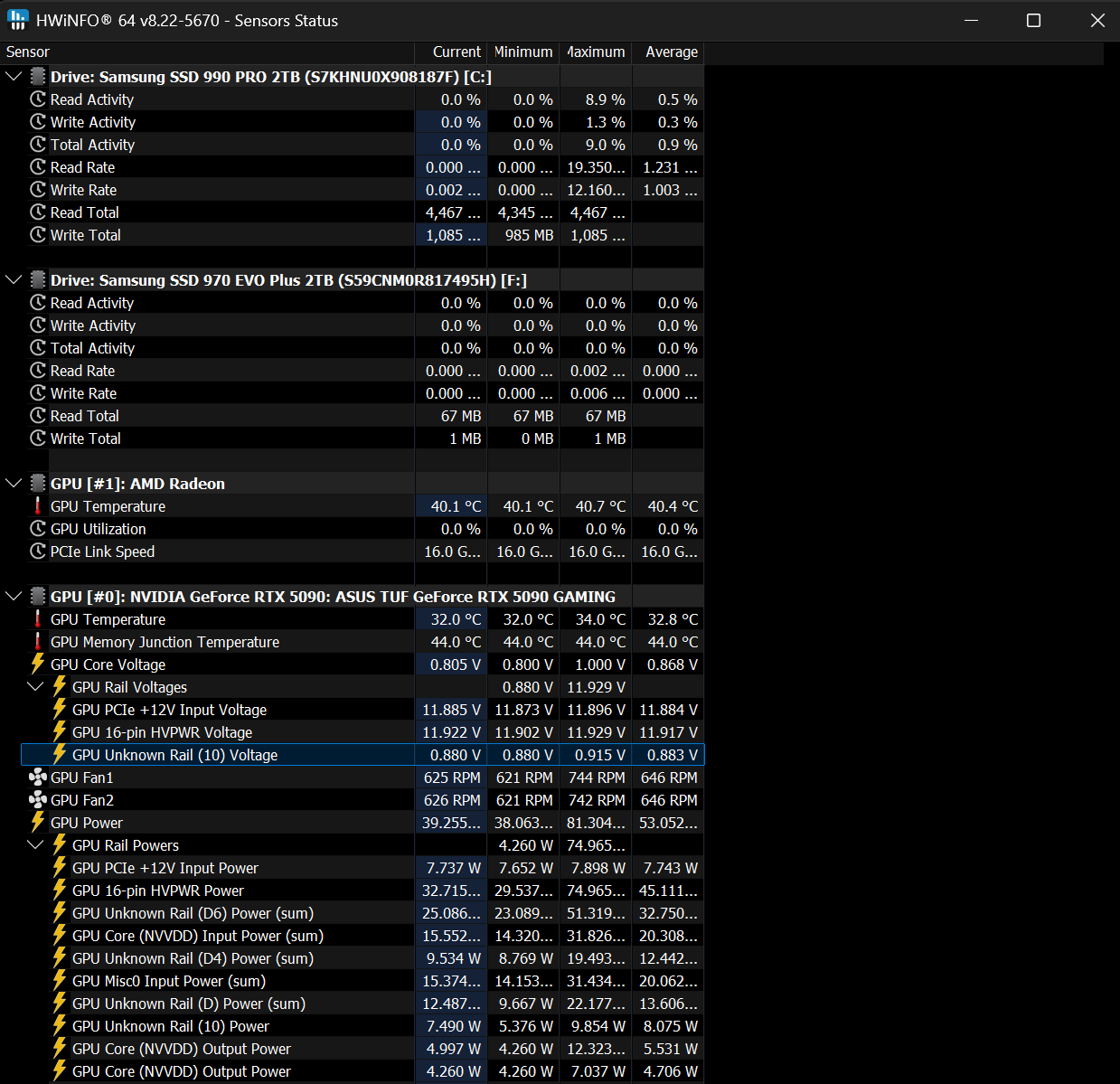
Task: Select the GPU Misc0 Input Power (sum) label
Action: (x=169, y=981)
